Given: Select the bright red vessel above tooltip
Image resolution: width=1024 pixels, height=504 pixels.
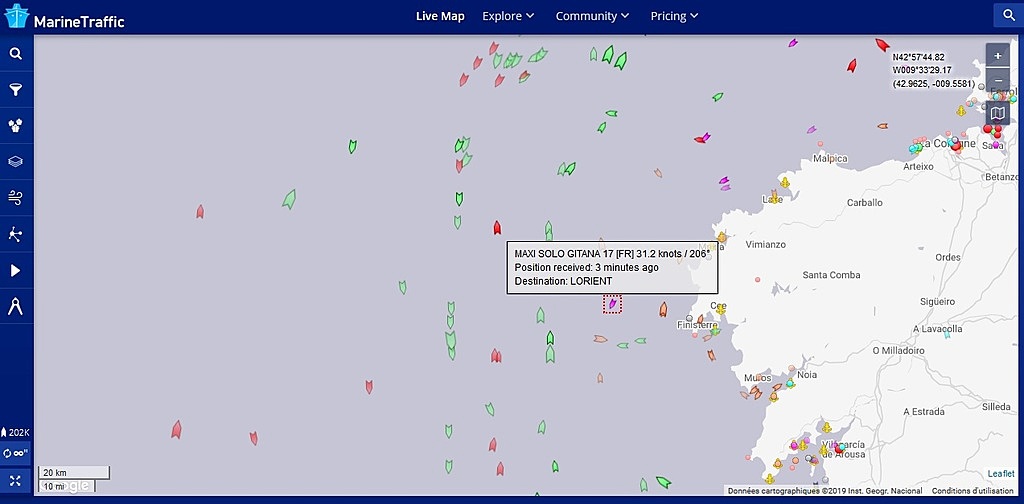Looking at the screenshot, I should pyautogui.click(x=497, y=228).
